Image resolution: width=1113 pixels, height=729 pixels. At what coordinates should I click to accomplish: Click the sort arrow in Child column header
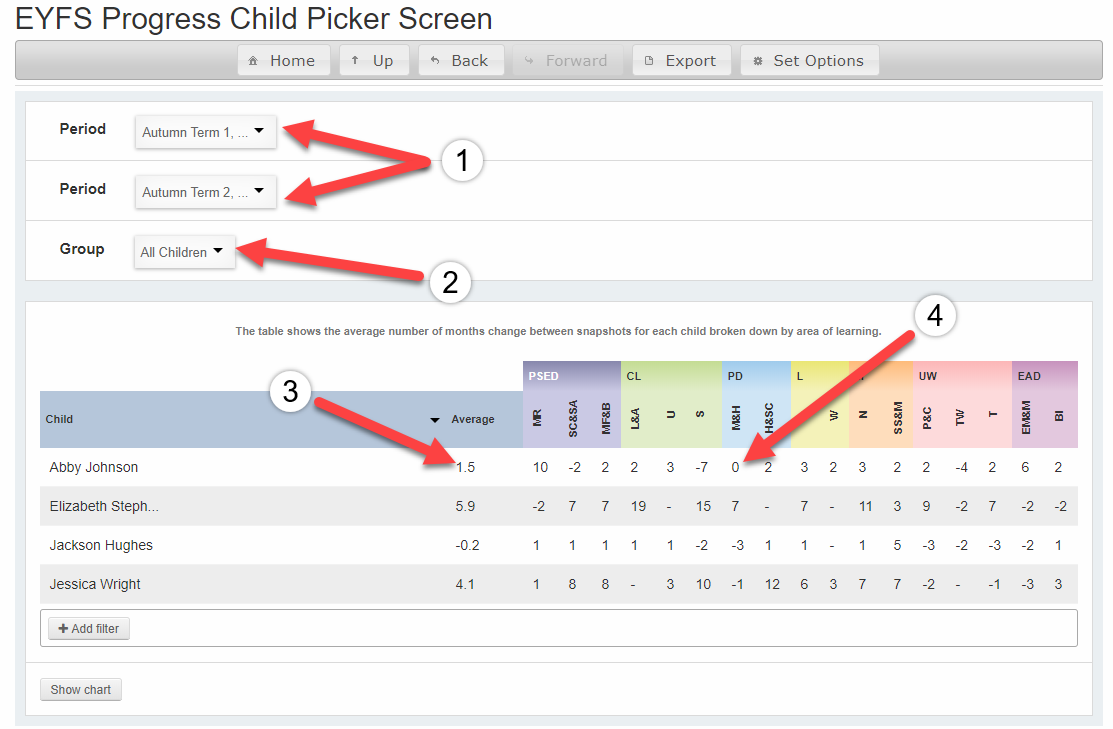tap(435, 420)
